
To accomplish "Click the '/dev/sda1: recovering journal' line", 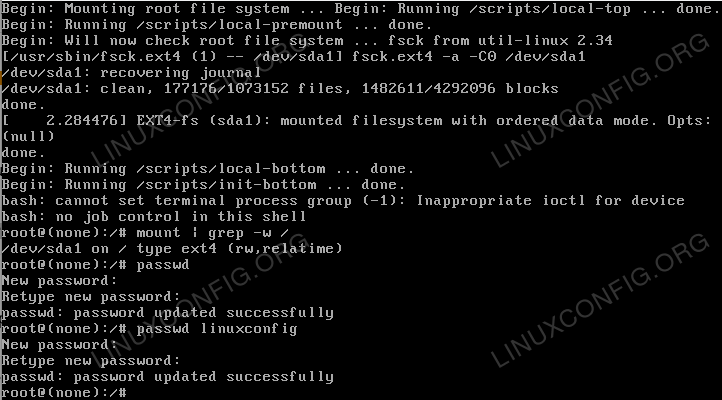I will (x=131, y=73).
